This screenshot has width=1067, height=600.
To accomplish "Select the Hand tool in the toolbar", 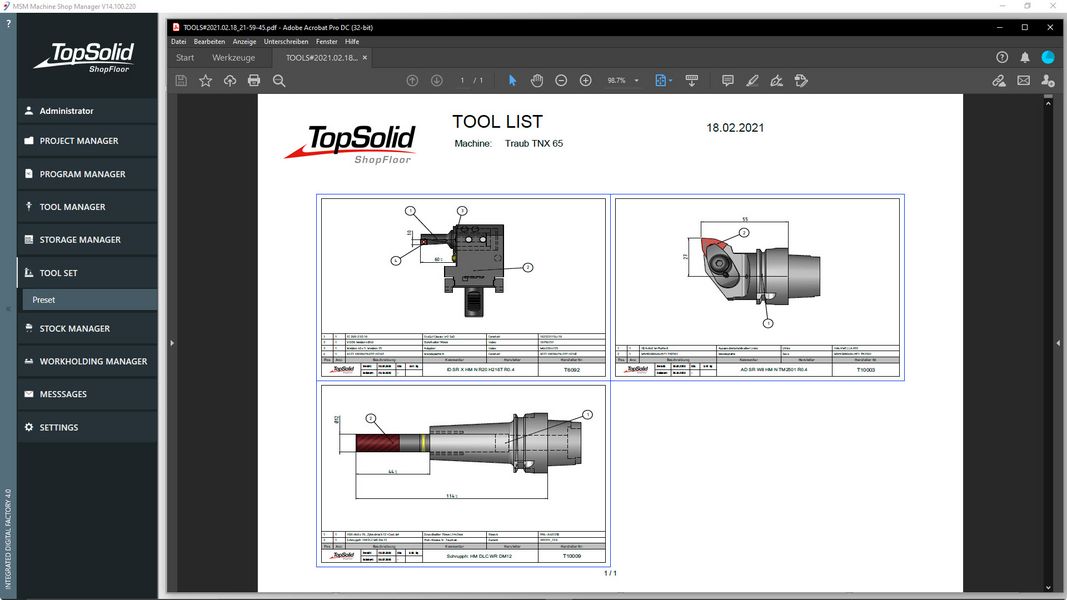I will (x=537, y=80).
